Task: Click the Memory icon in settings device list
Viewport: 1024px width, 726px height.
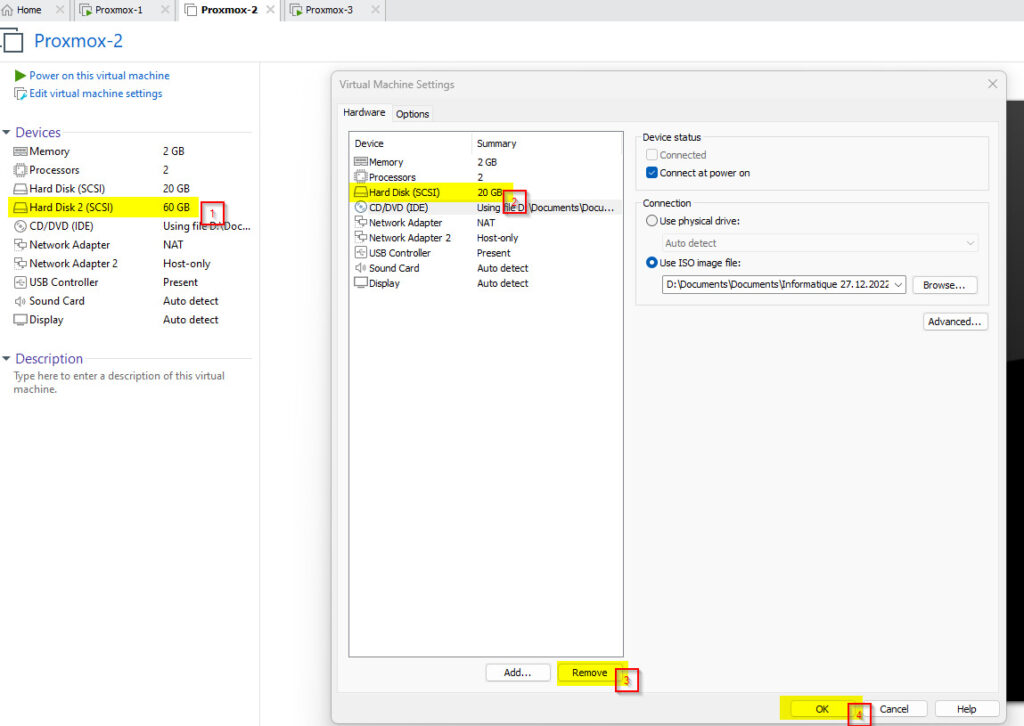Action: coord(360,162)
